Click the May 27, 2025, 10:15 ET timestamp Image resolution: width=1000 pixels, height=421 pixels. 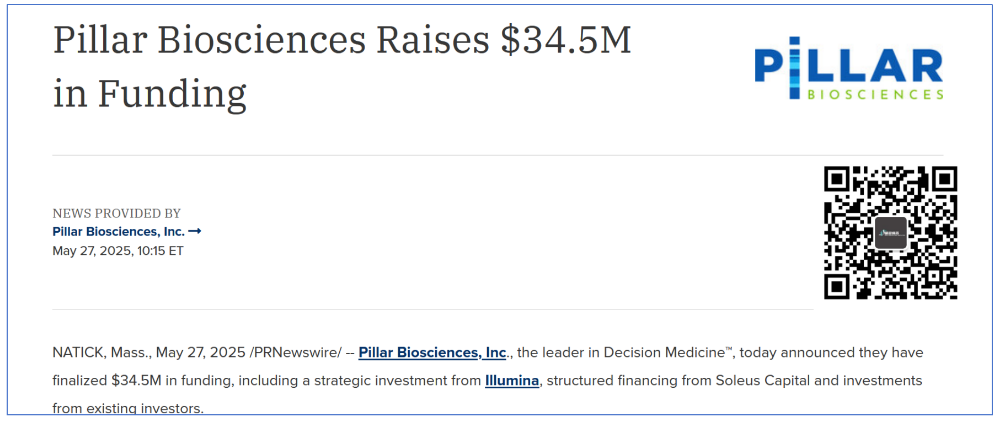point(118,251)
